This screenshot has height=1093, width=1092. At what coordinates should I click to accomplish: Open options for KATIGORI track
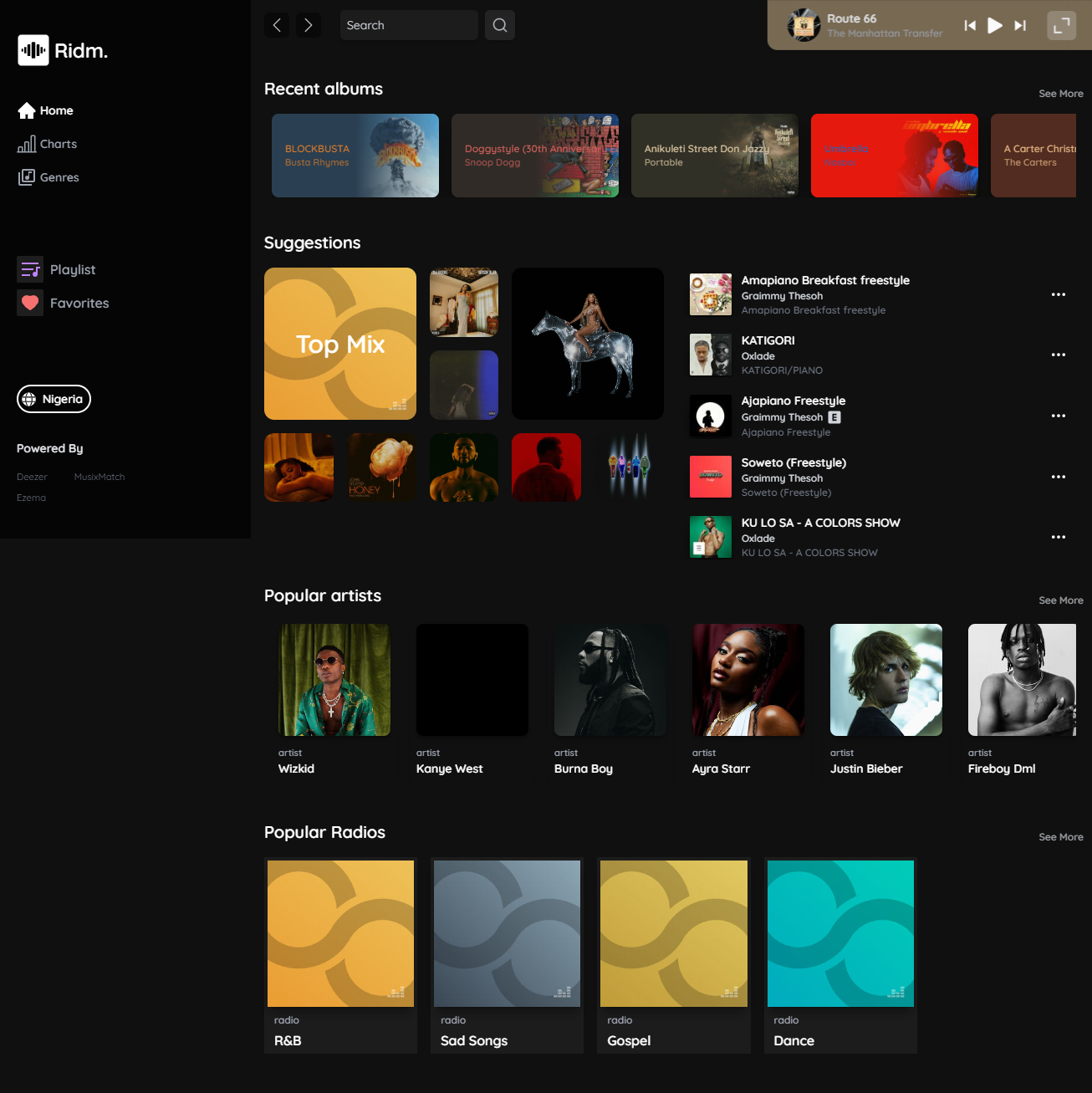coord(1059,355)
